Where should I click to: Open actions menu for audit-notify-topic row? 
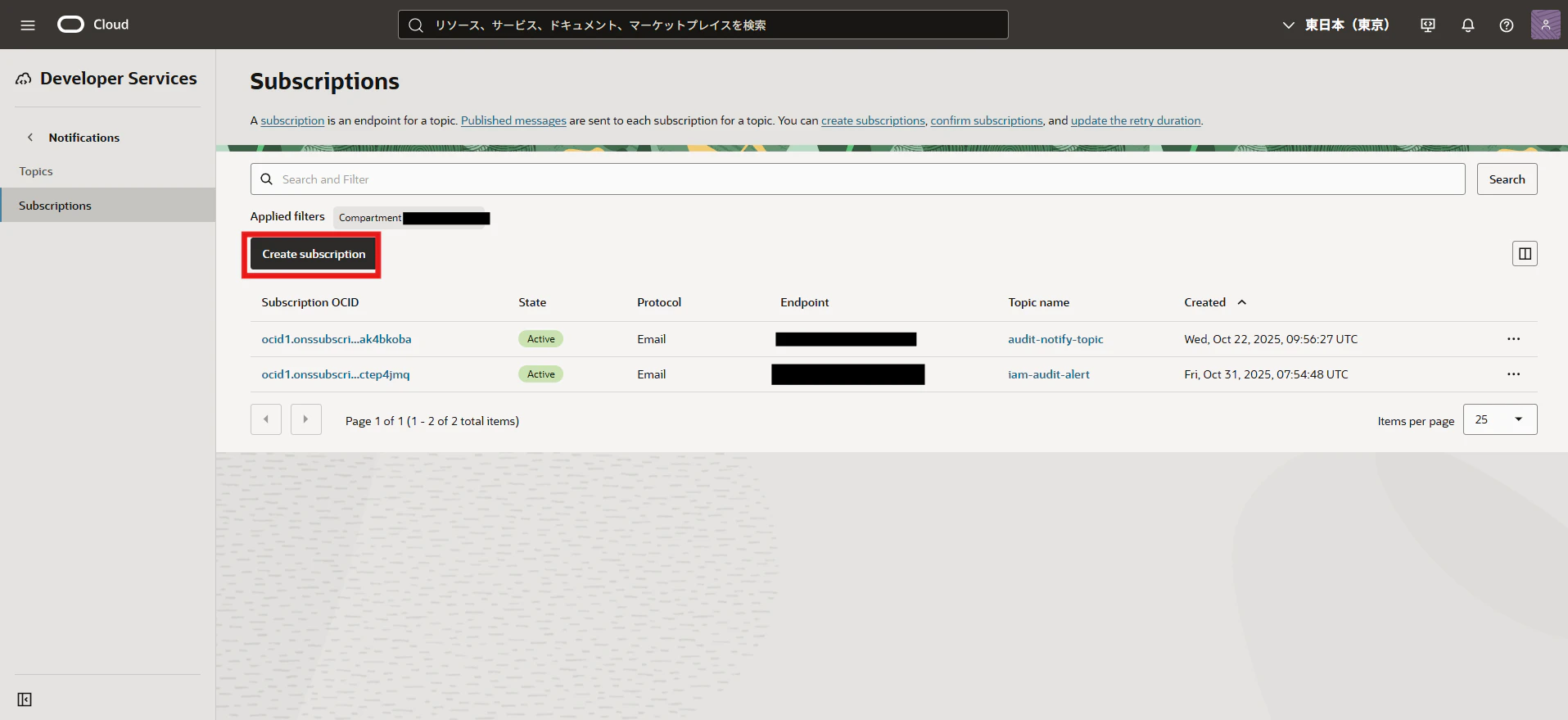(x=1514, y=339)
